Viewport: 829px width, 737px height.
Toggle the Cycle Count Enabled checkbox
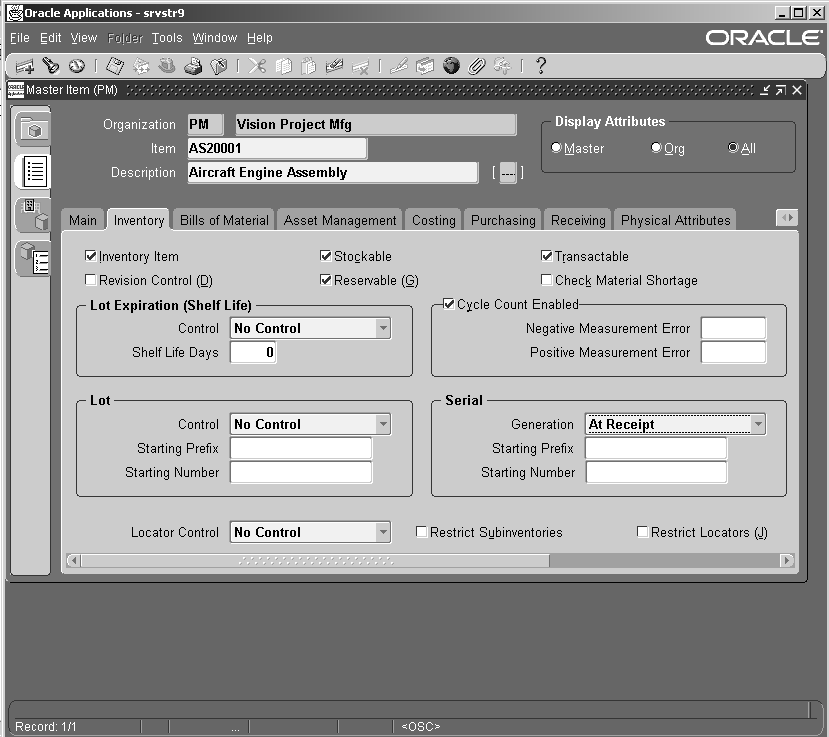pos(449,304)
